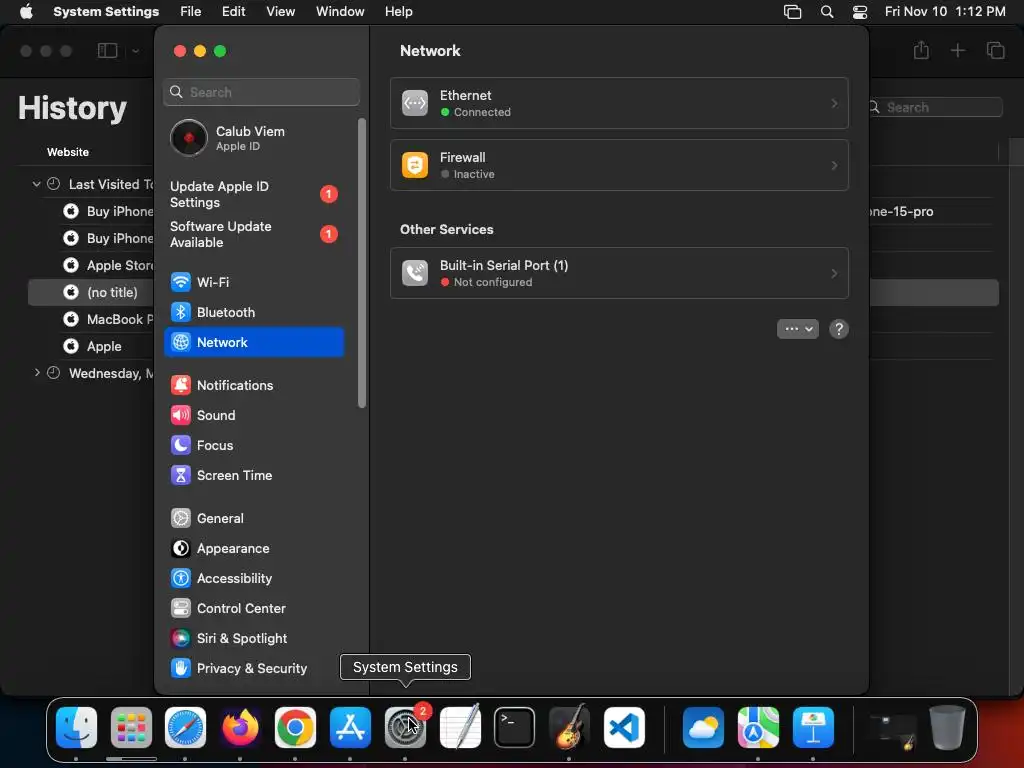Open Spotlight search in menu bar
The width and height of the screenshot is (1024, 768).
pyautogui.click(x=827, y=12)
